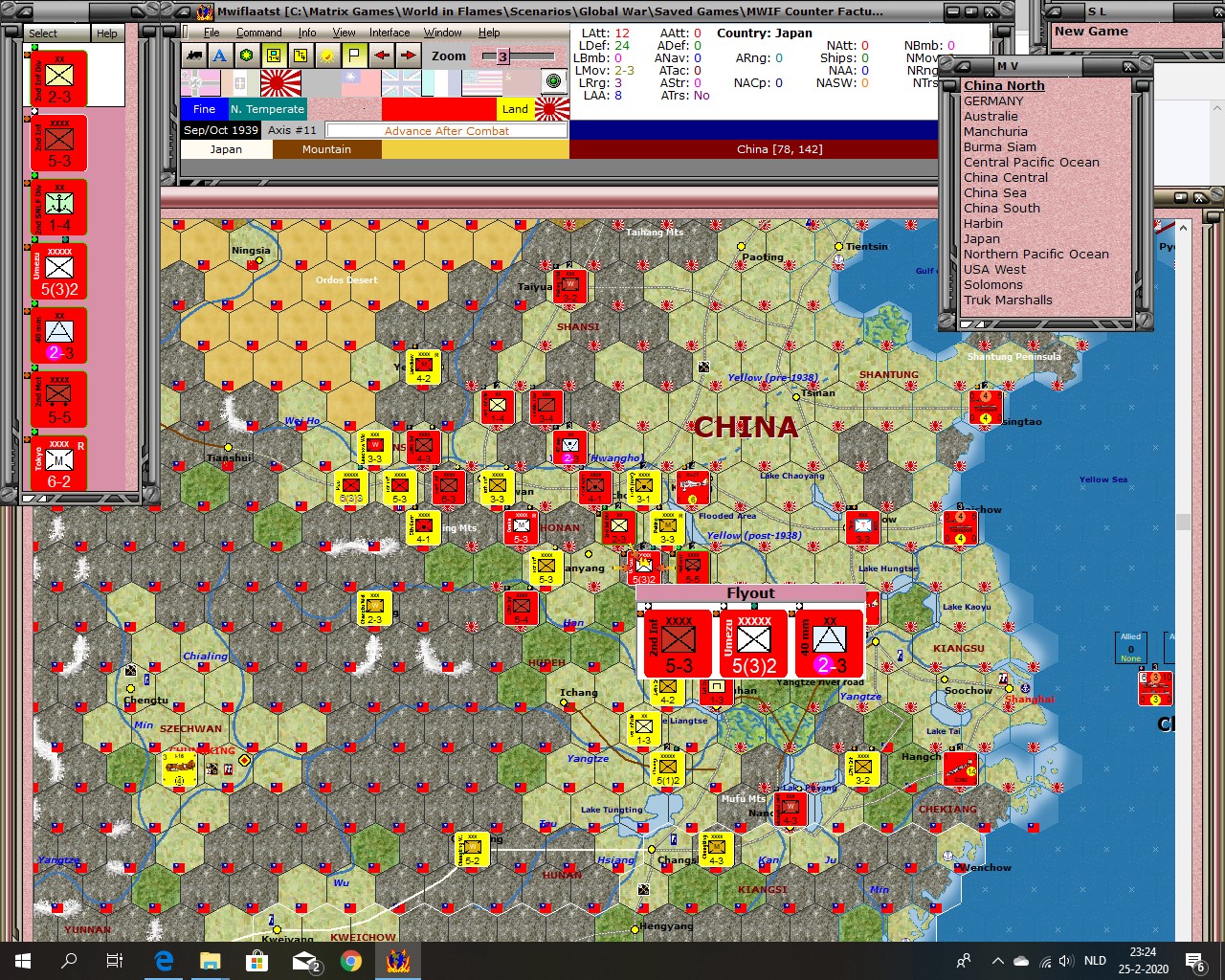Toggle the first yellow unit-display toolbar button
Viewport: 1225px width, 980px height.
click(x=274, y=56)
